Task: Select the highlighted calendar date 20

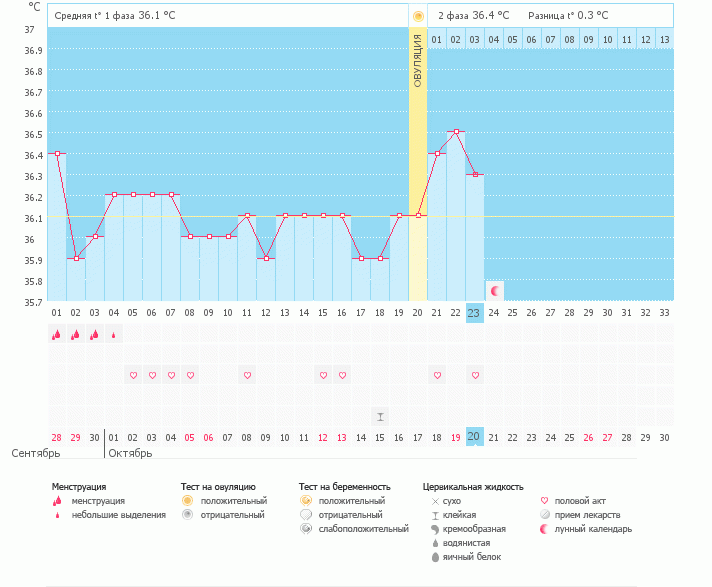Action: tap(475, 437)
